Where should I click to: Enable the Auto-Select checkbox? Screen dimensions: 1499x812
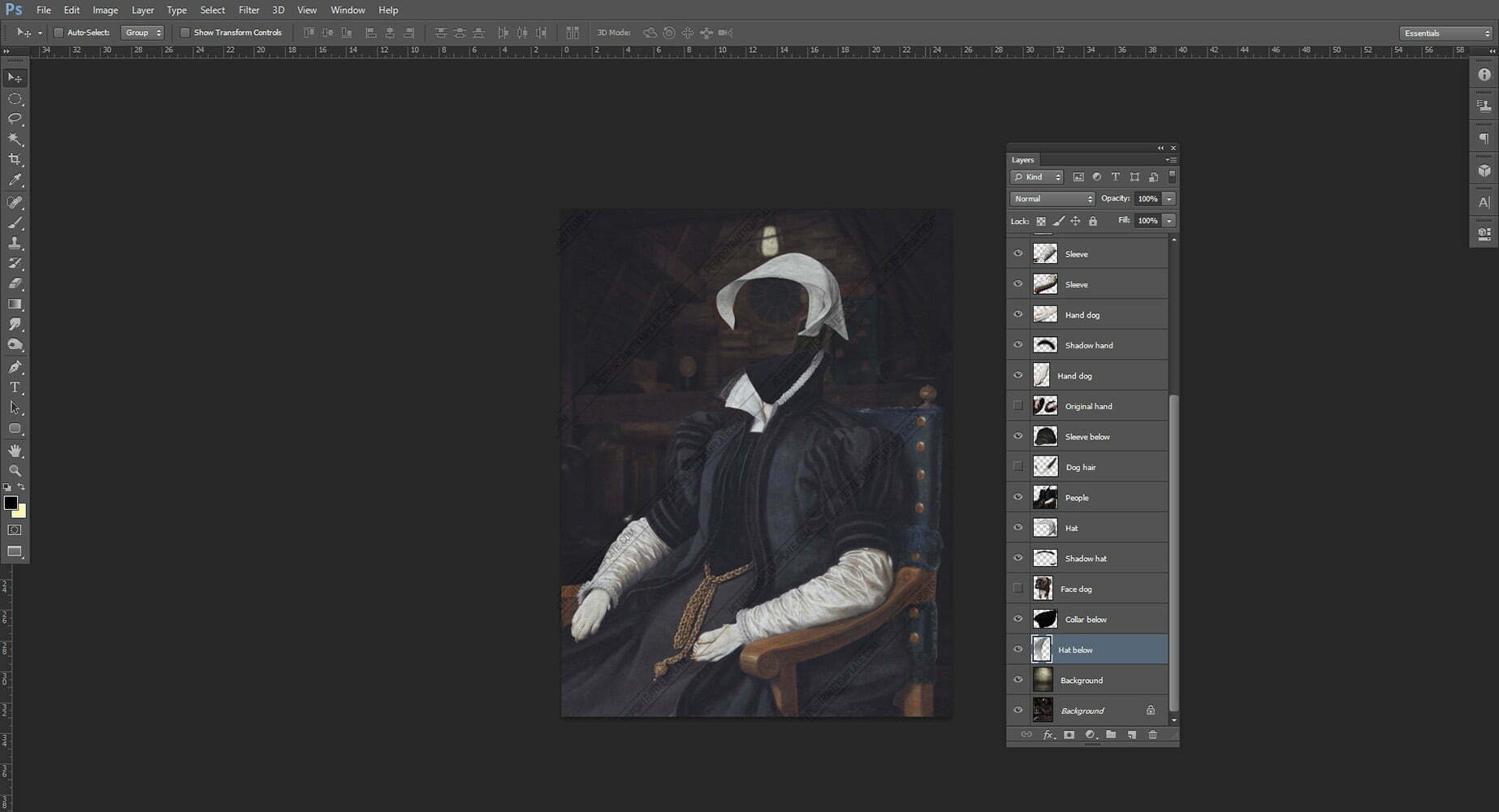click(x=58, y=32)
